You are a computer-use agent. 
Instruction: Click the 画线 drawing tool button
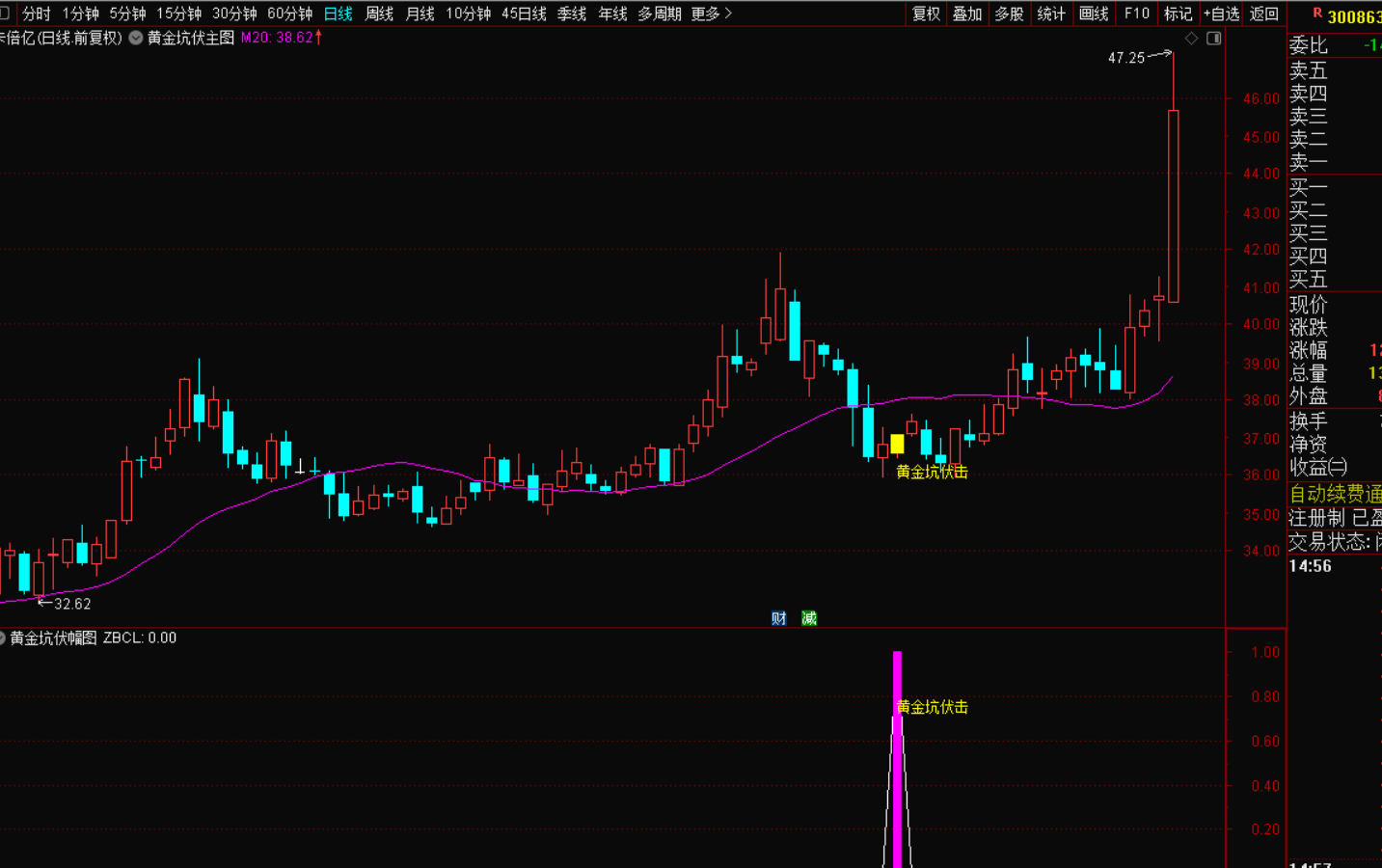(x=1094, y=14)
